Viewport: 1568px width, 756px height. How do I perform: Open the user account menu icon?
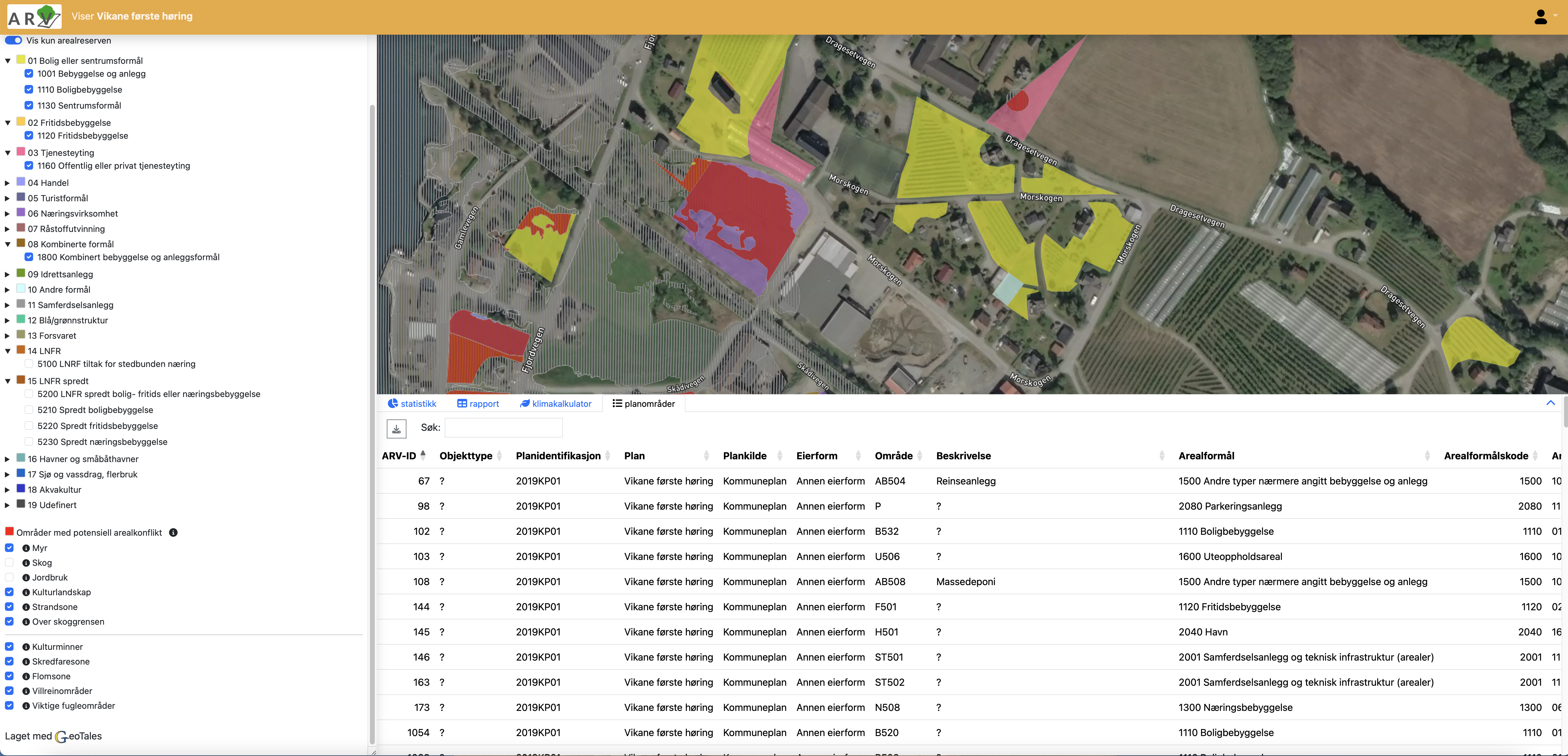coord(1540,17)
